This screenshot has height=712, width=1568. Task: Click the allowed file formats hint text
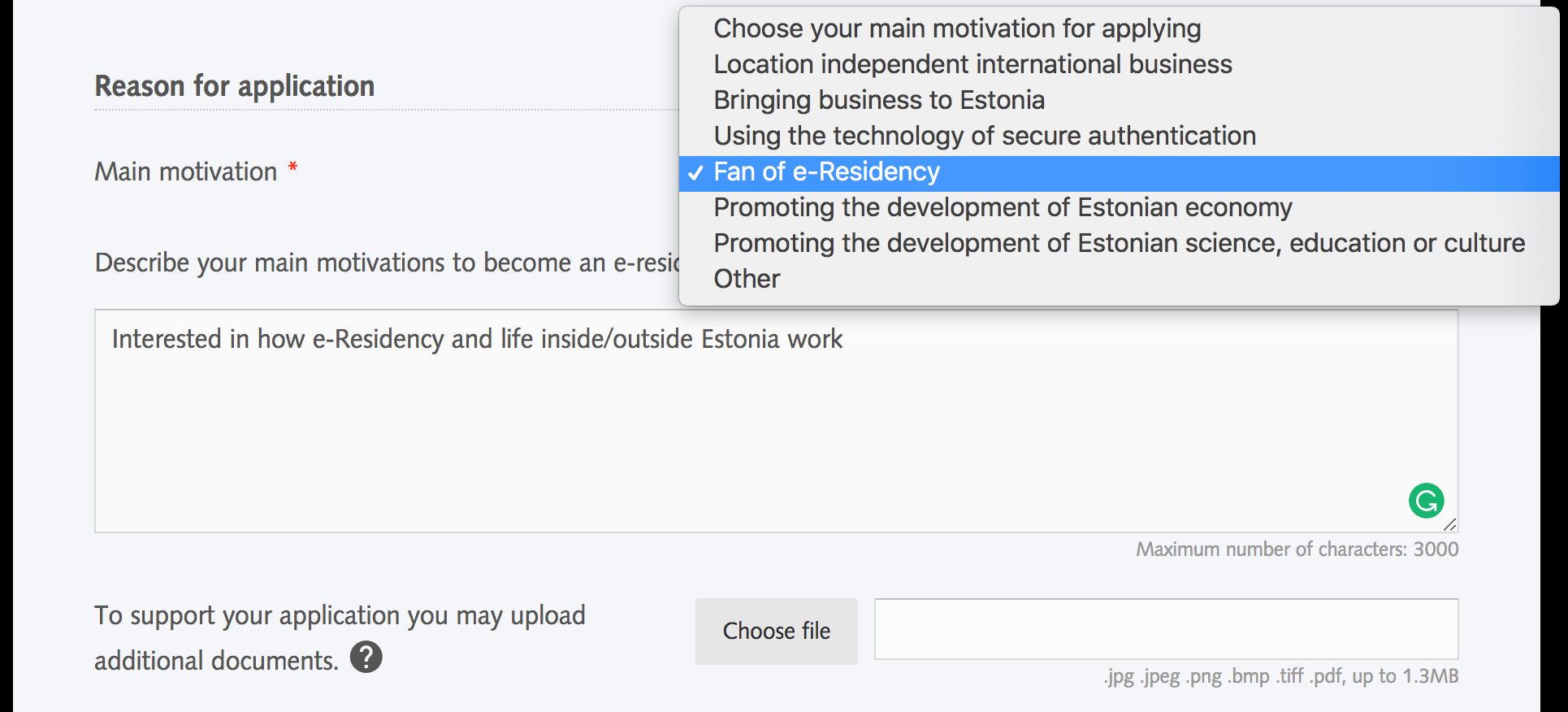(1280, 676)
